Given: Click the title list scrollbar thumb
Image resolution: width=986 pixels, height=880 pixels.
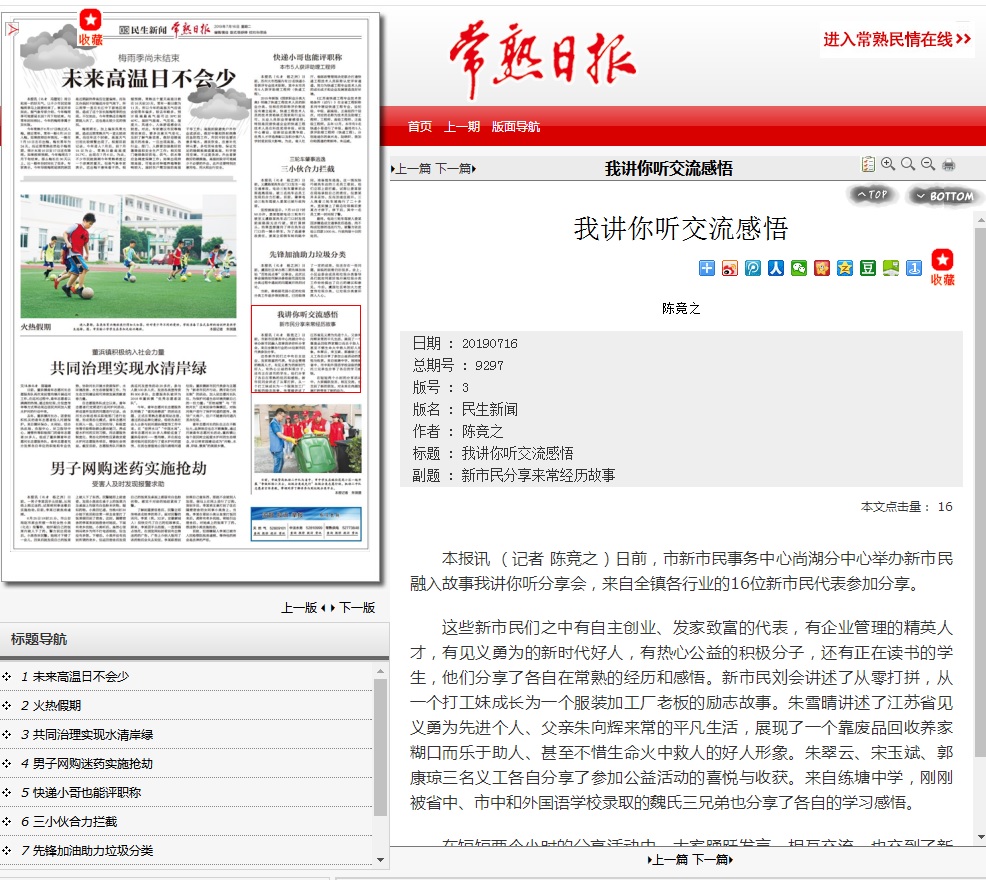Looking at the screenshot, I should pyautogui.click(x=380, y=747).
